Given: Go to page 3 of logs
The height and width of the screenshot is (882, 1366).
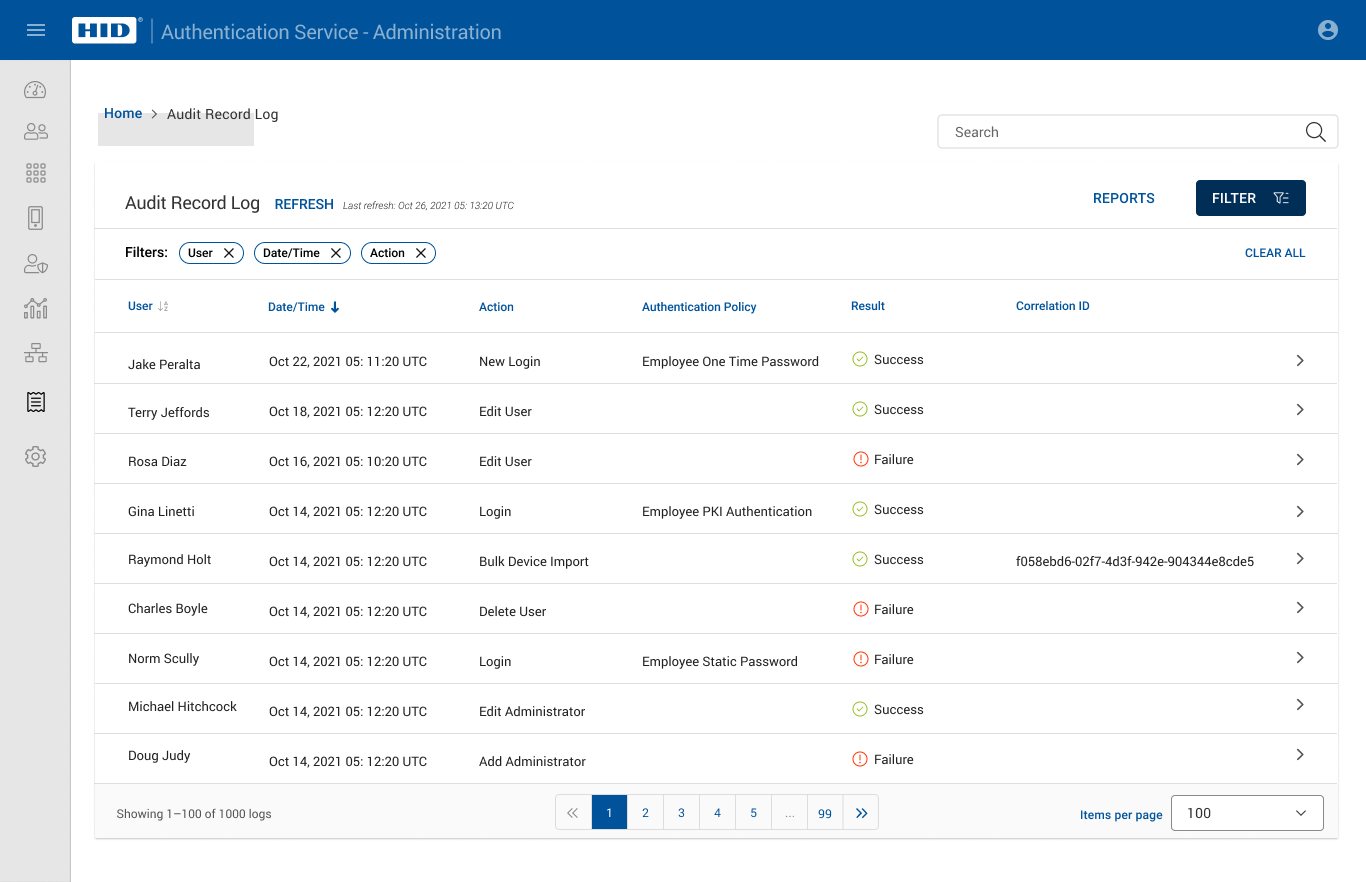Looking at the screenshot, I should [x=681, y=813].
